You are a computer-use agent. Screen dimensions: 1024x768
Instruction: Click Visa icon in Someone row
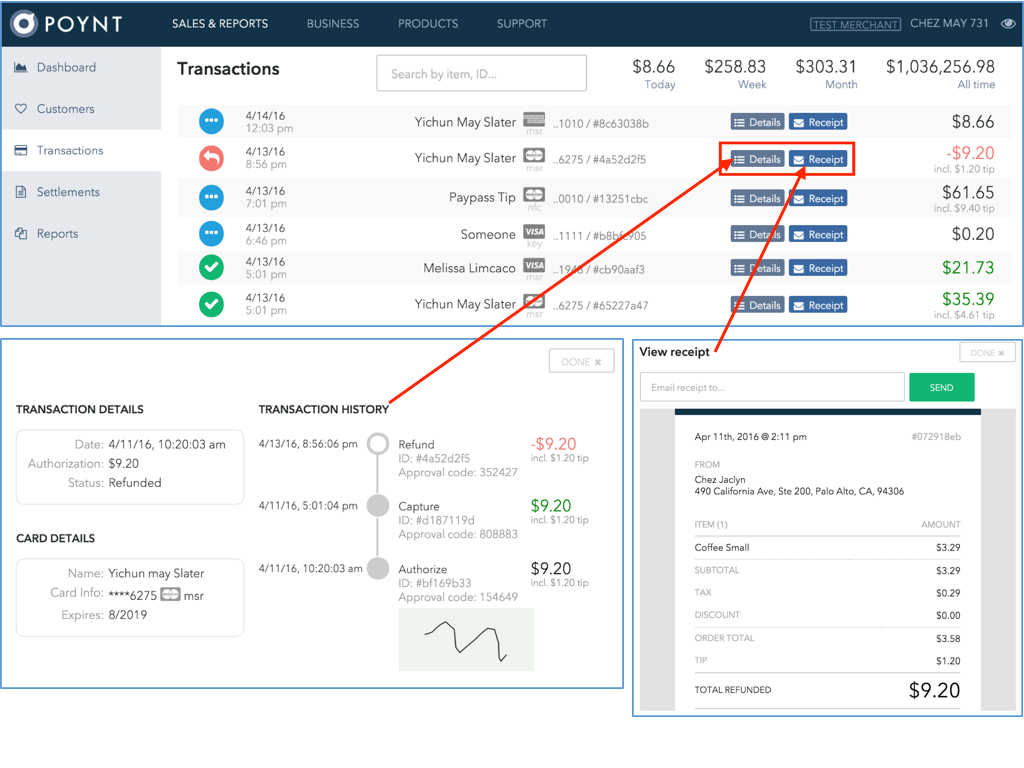(534, 231)
